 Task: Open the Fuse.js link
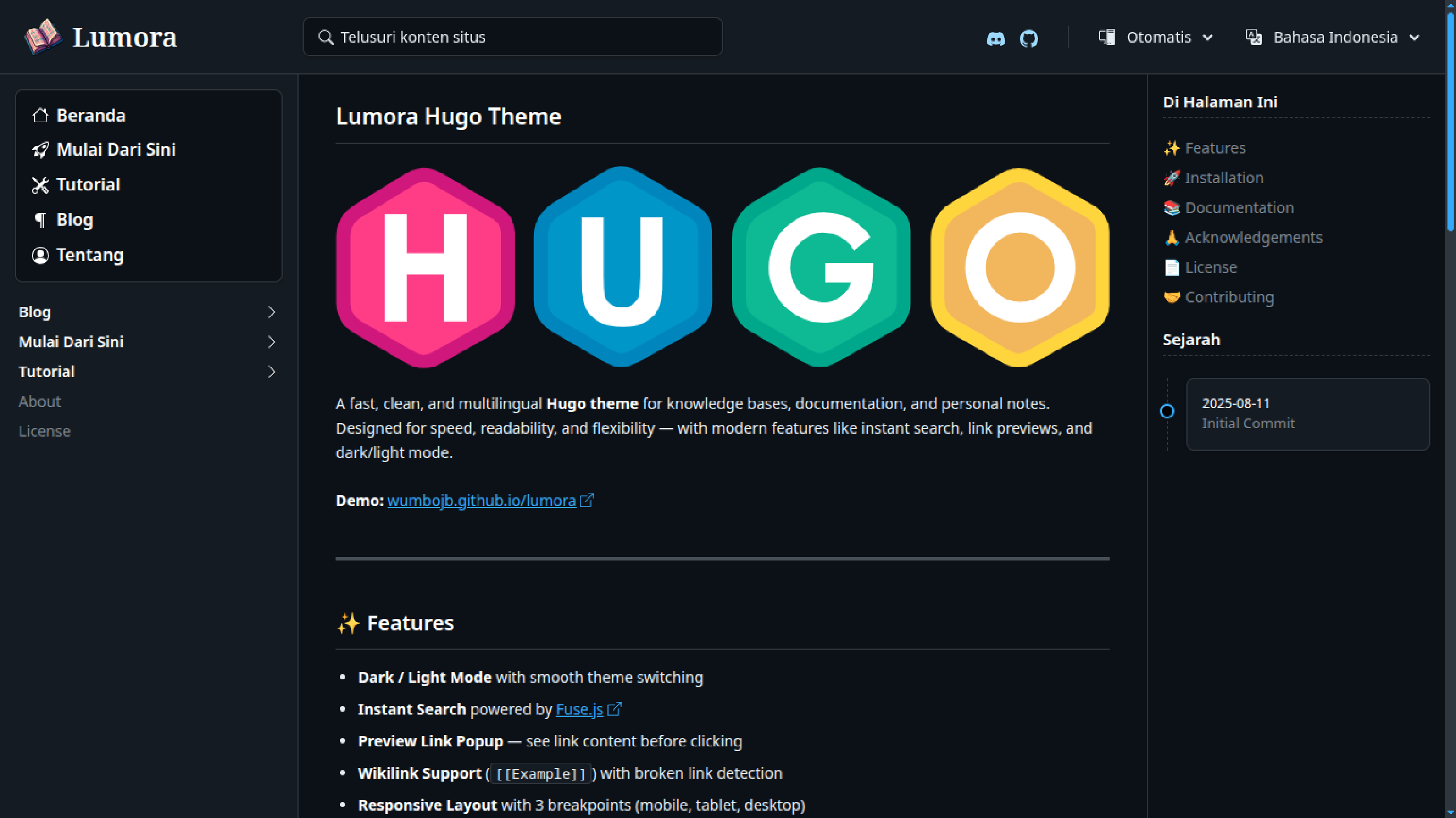(579, 709)
